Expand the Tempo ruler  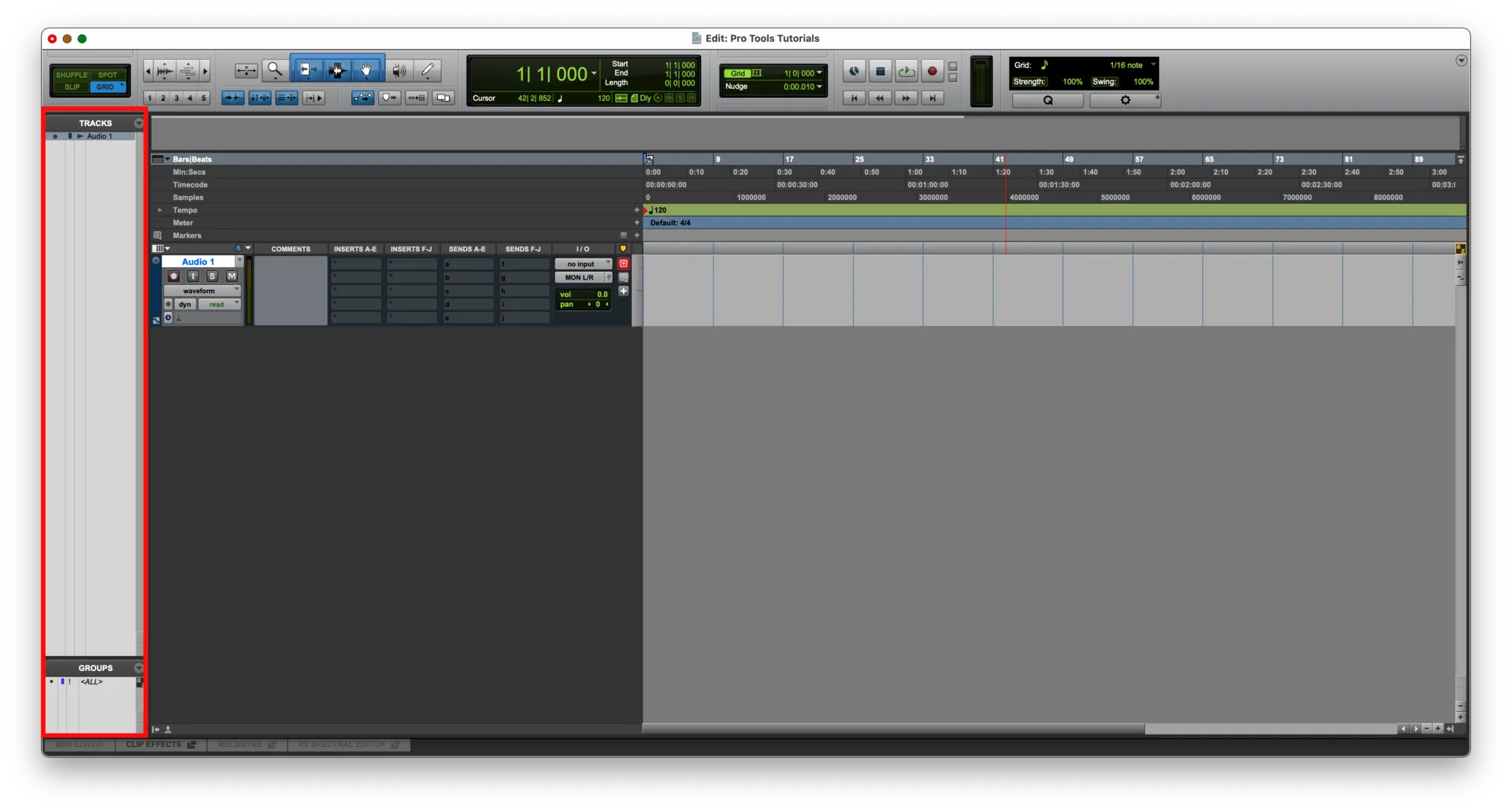click(158, 210)
